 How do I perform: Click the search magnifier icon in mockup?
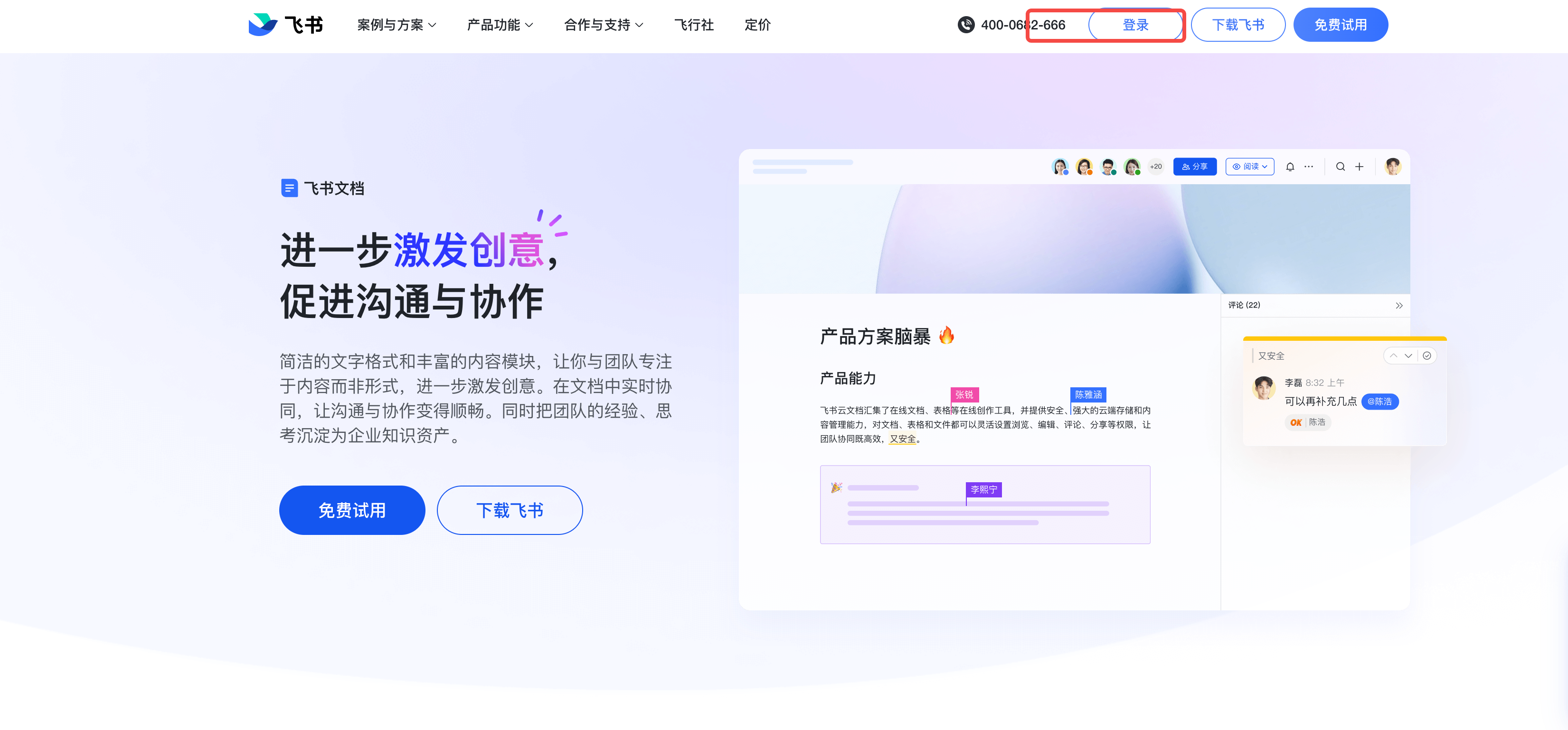(x=1341, y=166)
